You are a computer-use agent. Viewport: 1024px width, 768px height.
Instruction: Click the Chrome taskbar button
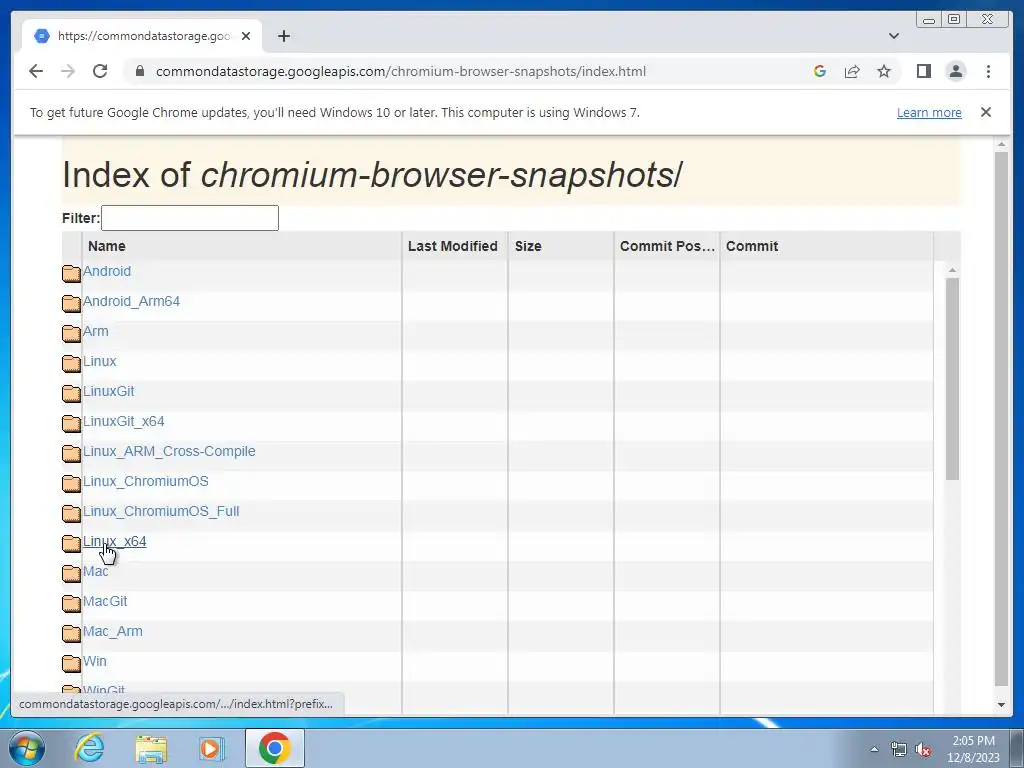point(275,748)
